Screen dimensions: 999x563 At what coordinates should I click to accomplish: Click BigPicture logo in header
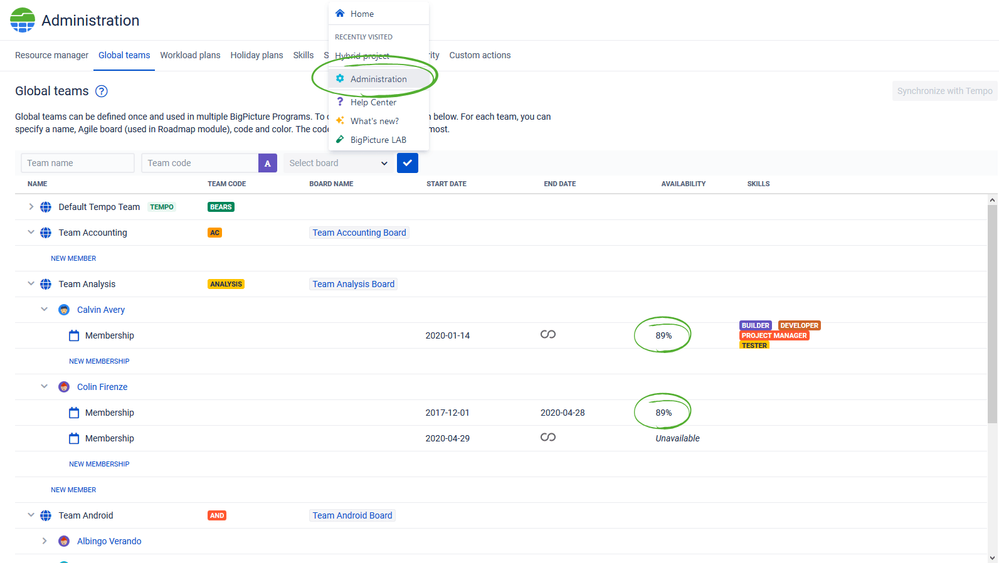pos(22,20)
